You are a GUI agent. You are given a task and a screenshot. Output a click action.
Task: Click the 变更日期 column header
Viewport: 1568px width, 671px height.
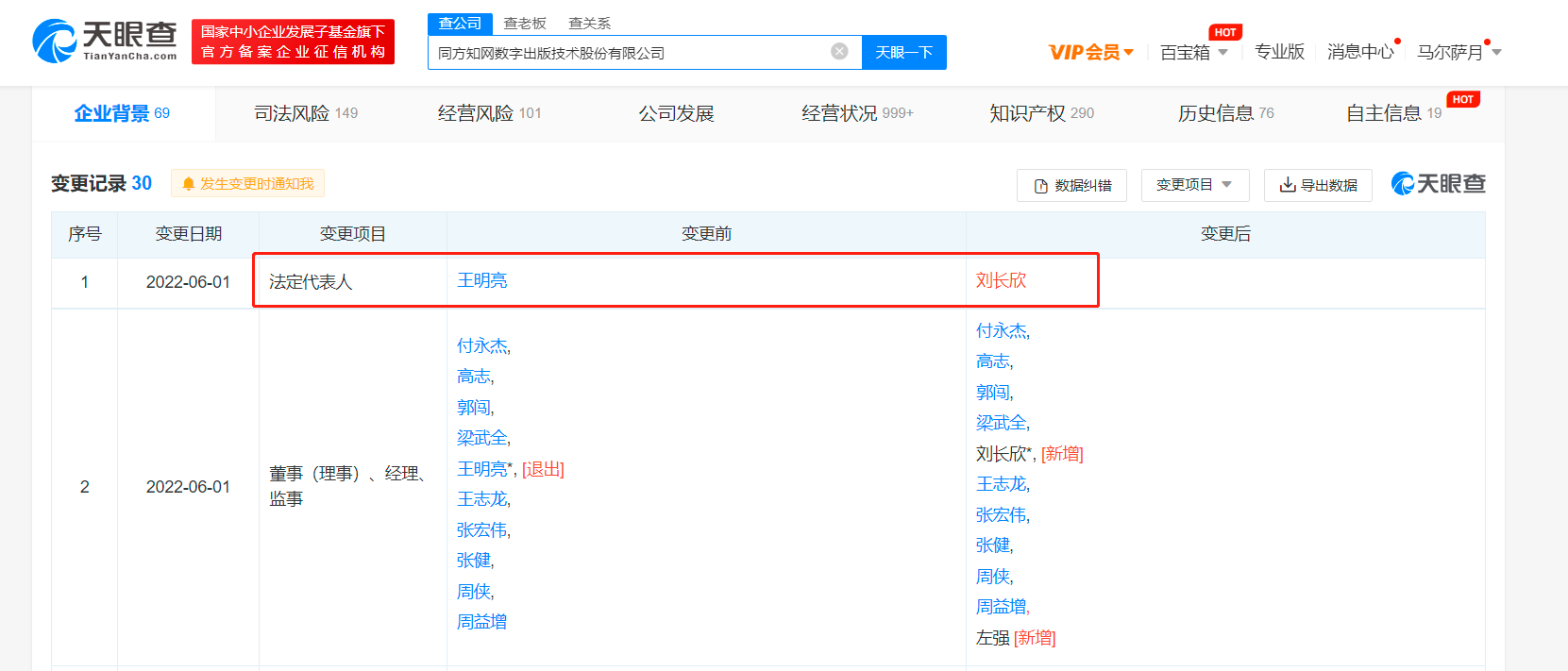189,234
